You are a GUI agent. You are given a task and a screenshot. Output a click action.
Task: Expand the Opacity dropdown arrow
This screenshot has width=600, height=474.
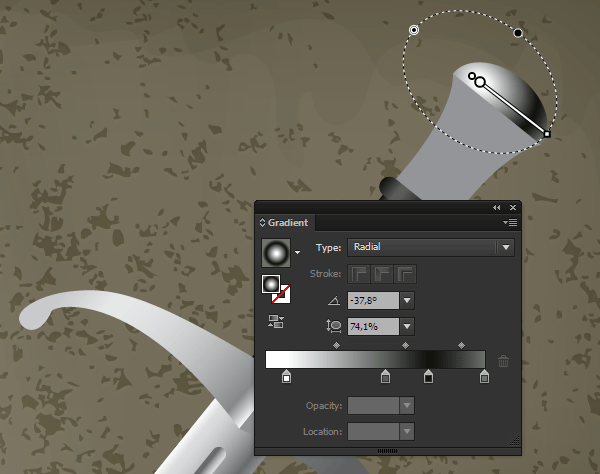pos(407,406)
